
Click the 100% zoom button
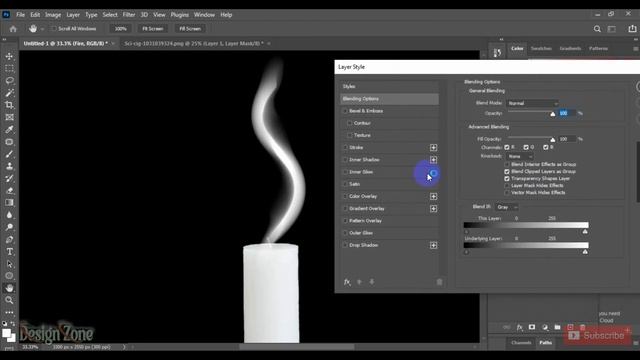(120, 29)
